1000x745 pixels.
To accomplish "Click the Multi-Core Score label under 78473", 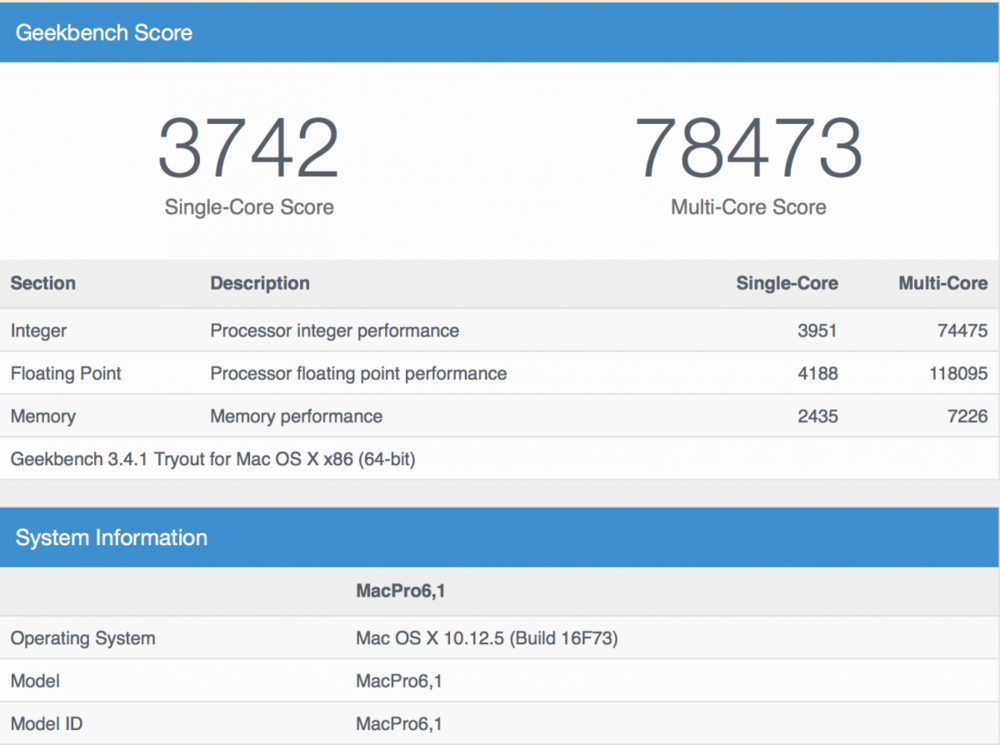I will tap(748, 207).
